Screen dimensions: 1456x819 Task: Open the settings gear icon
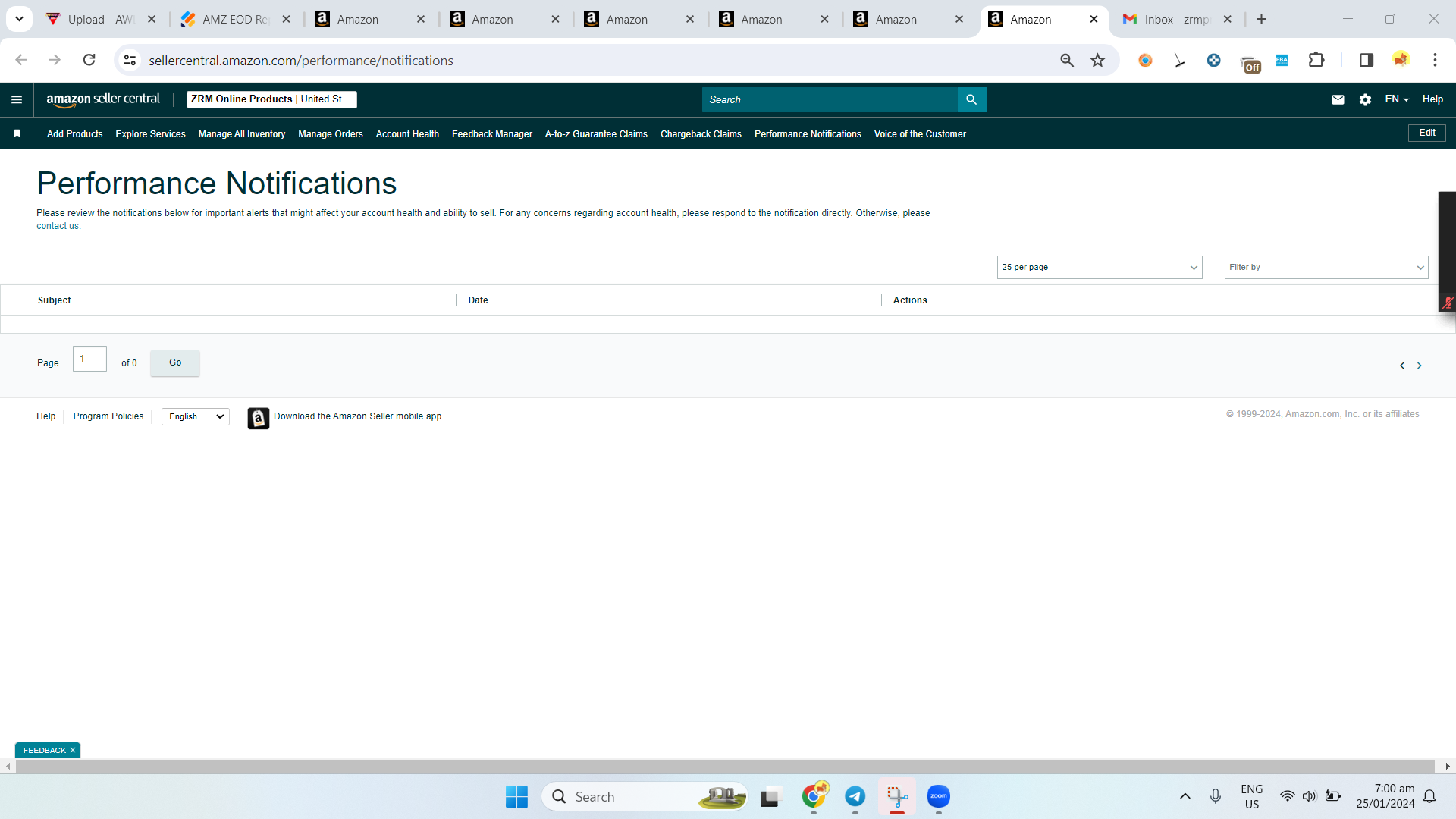click(1365, 99)
